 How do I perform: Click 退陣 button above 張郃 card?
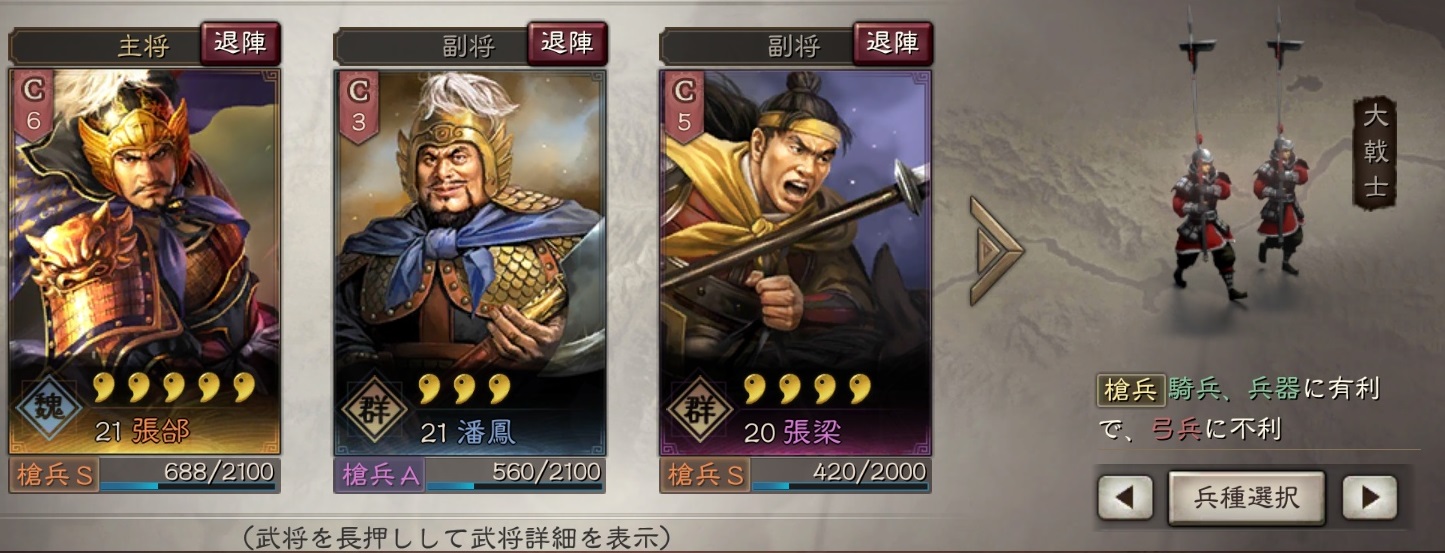[240, 43]
